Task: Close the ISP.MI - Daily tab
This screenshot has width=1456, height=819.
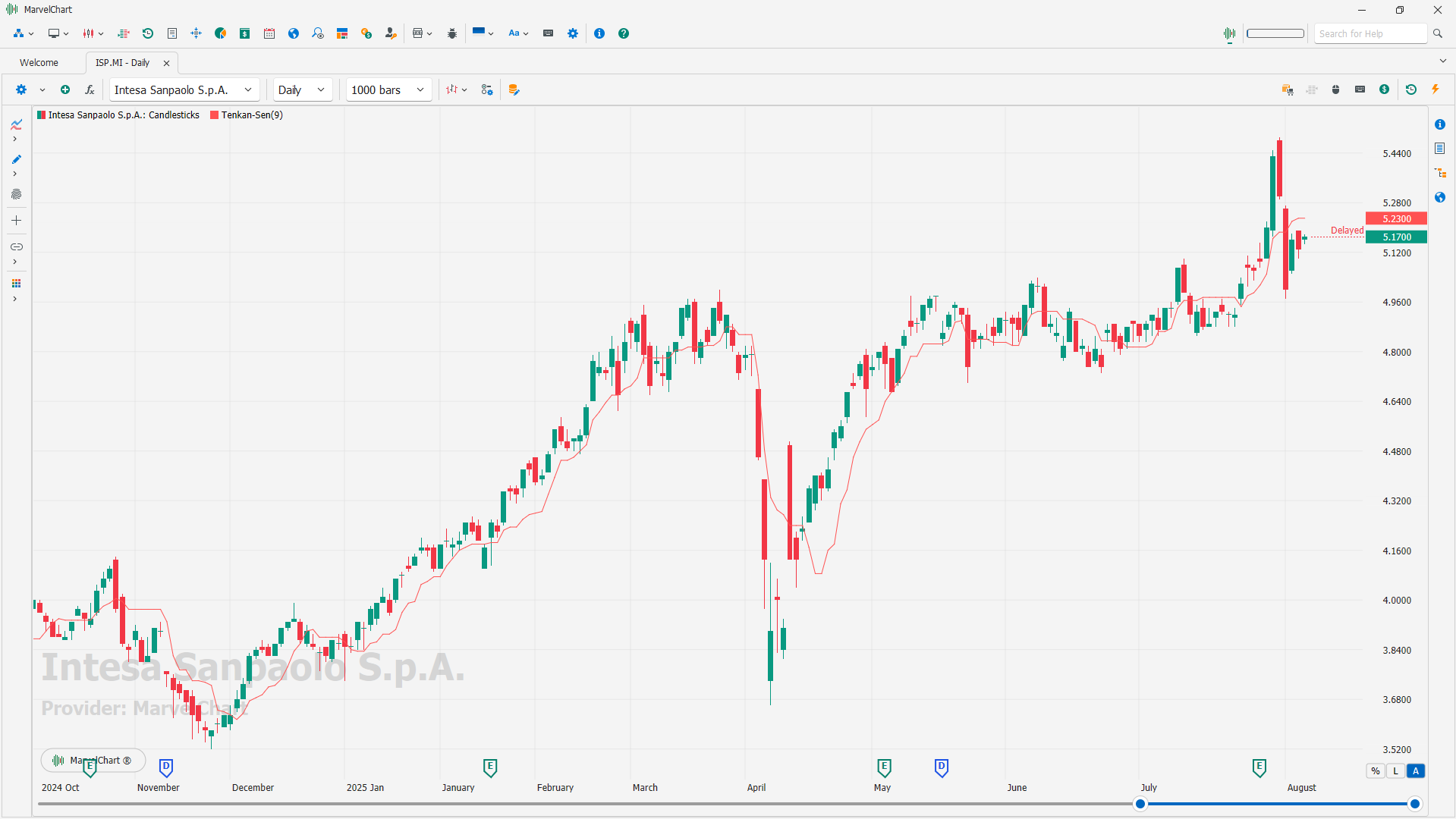Action: pos(167,63)
